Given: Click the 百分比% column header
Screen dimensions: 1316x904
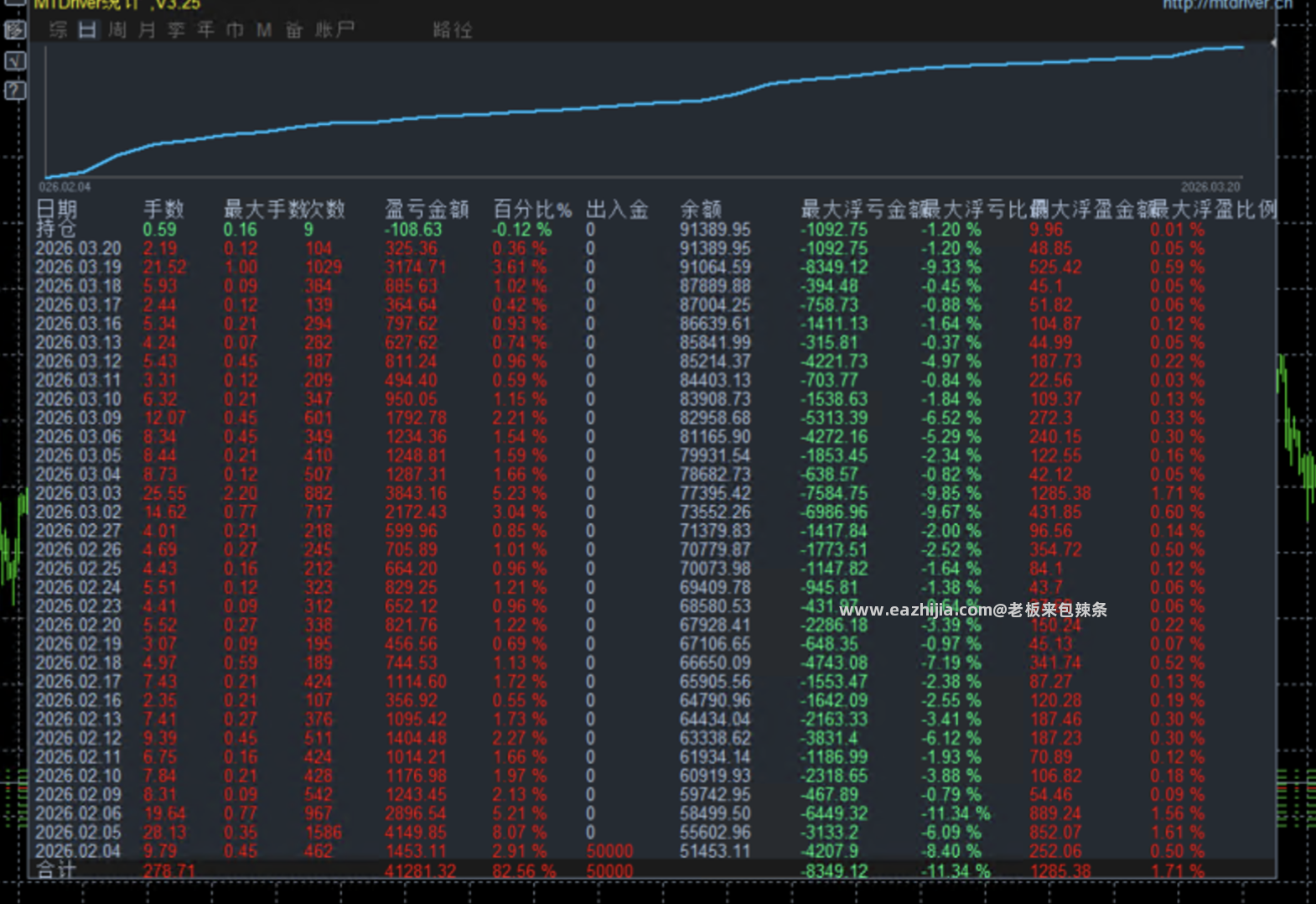Looking at the screenshot, I should [532, 209].
